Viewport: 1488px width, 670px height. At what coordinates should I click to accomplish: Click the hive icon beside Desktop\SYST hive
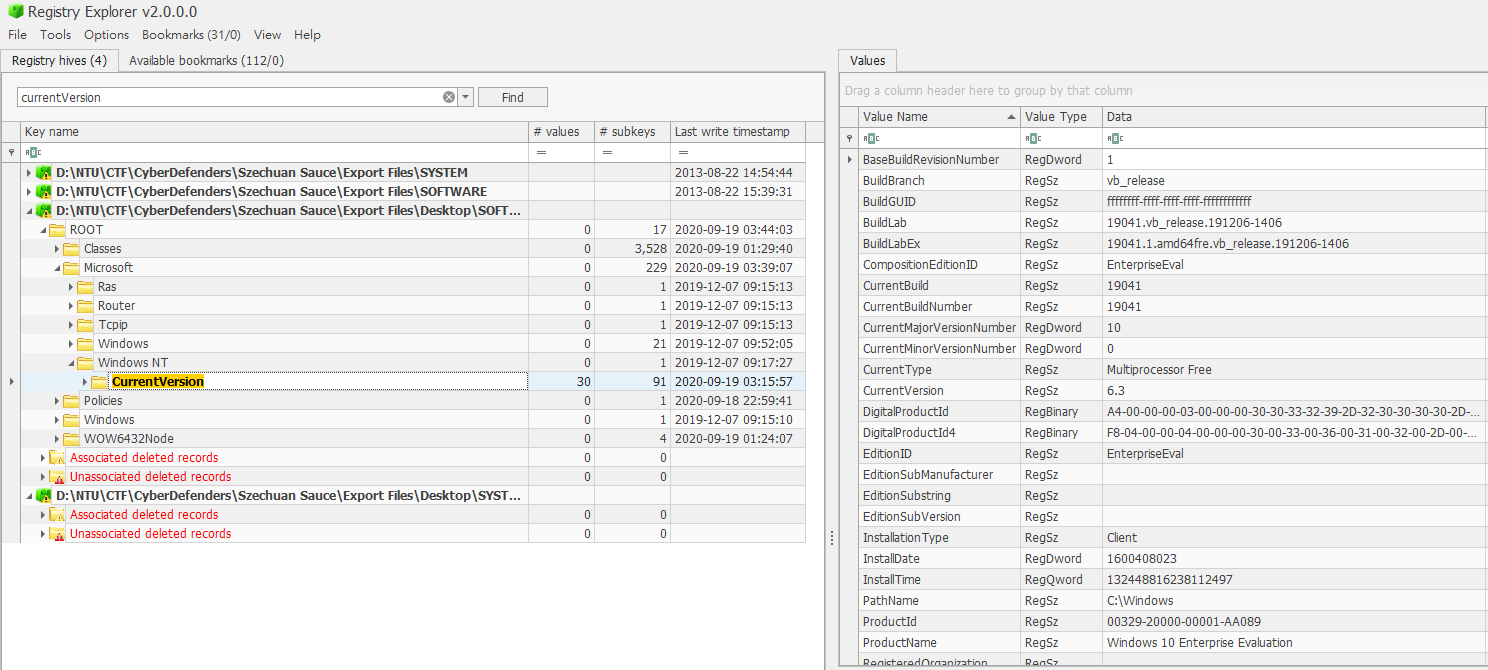[44, 496]
